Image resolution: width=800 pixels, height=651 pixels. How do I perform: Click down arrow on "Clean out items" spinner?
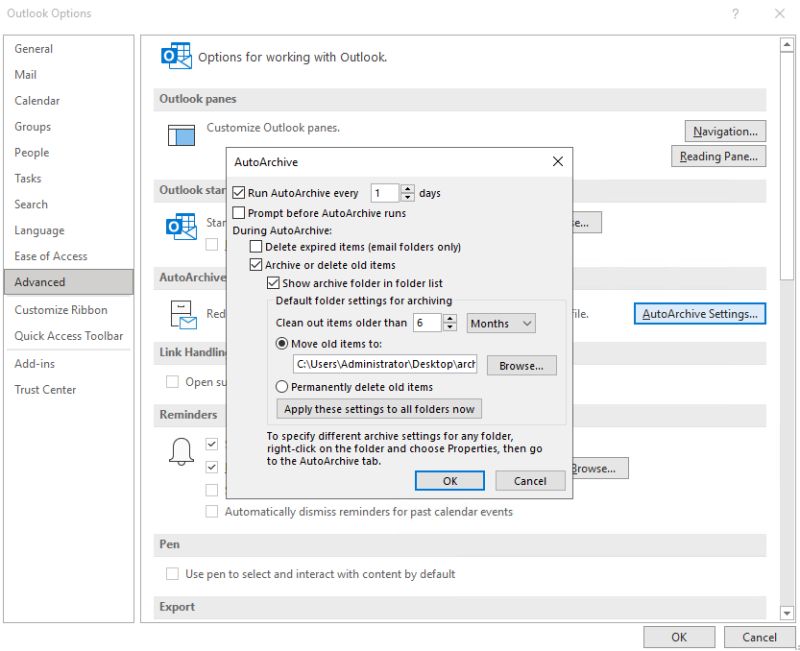[450, 328]
